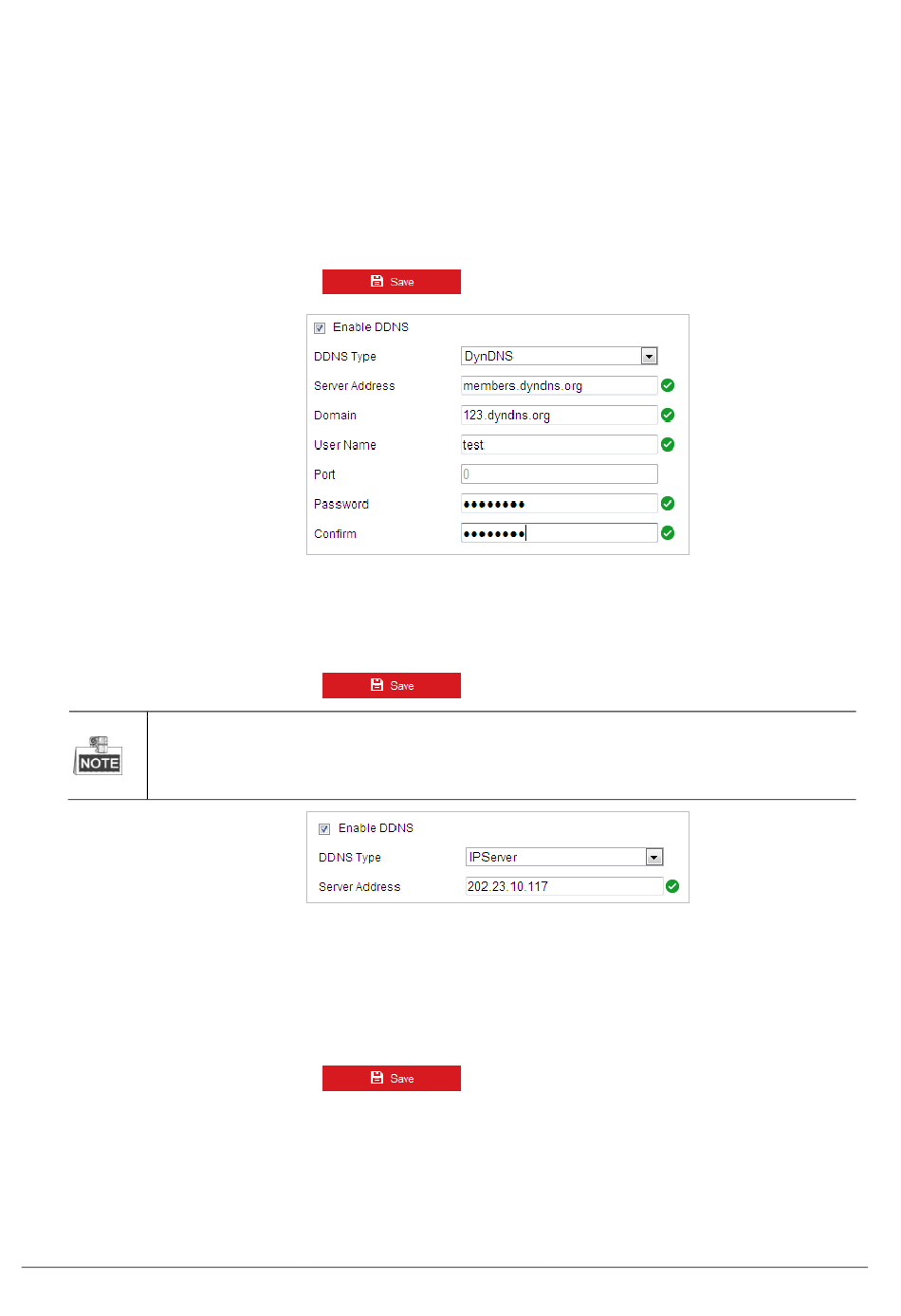Image resolution: width=901 pixels, height=1316 pixels.
Task: Click green check icon beside Confirm field
Action: (668, 533)
